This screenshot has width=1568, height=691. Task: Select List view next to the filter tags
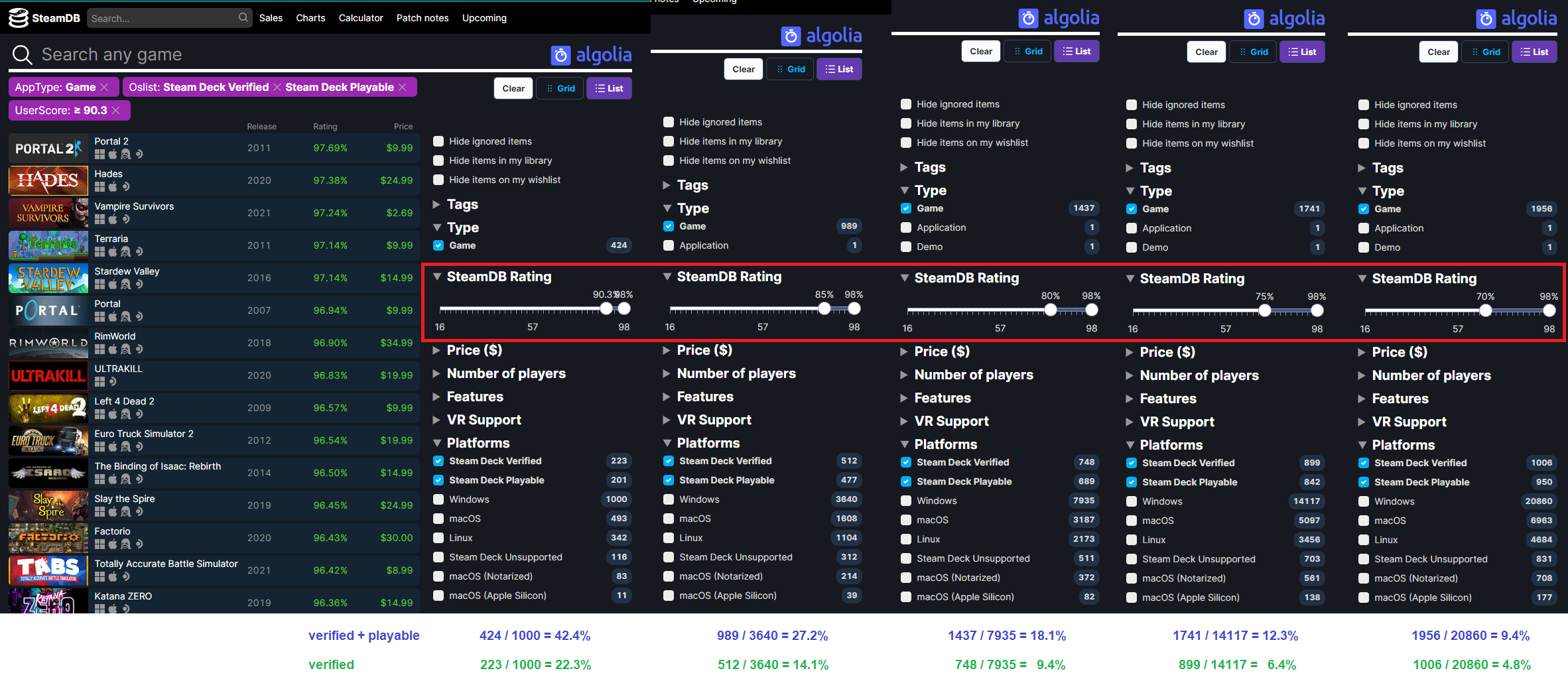(x=609, y=88)
